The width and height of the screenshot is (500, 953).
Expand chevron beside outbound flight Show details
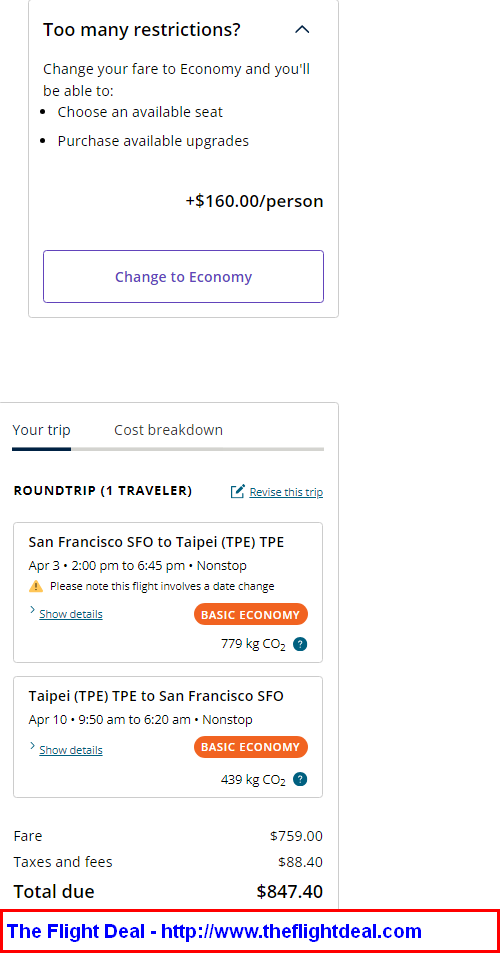point(32,610)
